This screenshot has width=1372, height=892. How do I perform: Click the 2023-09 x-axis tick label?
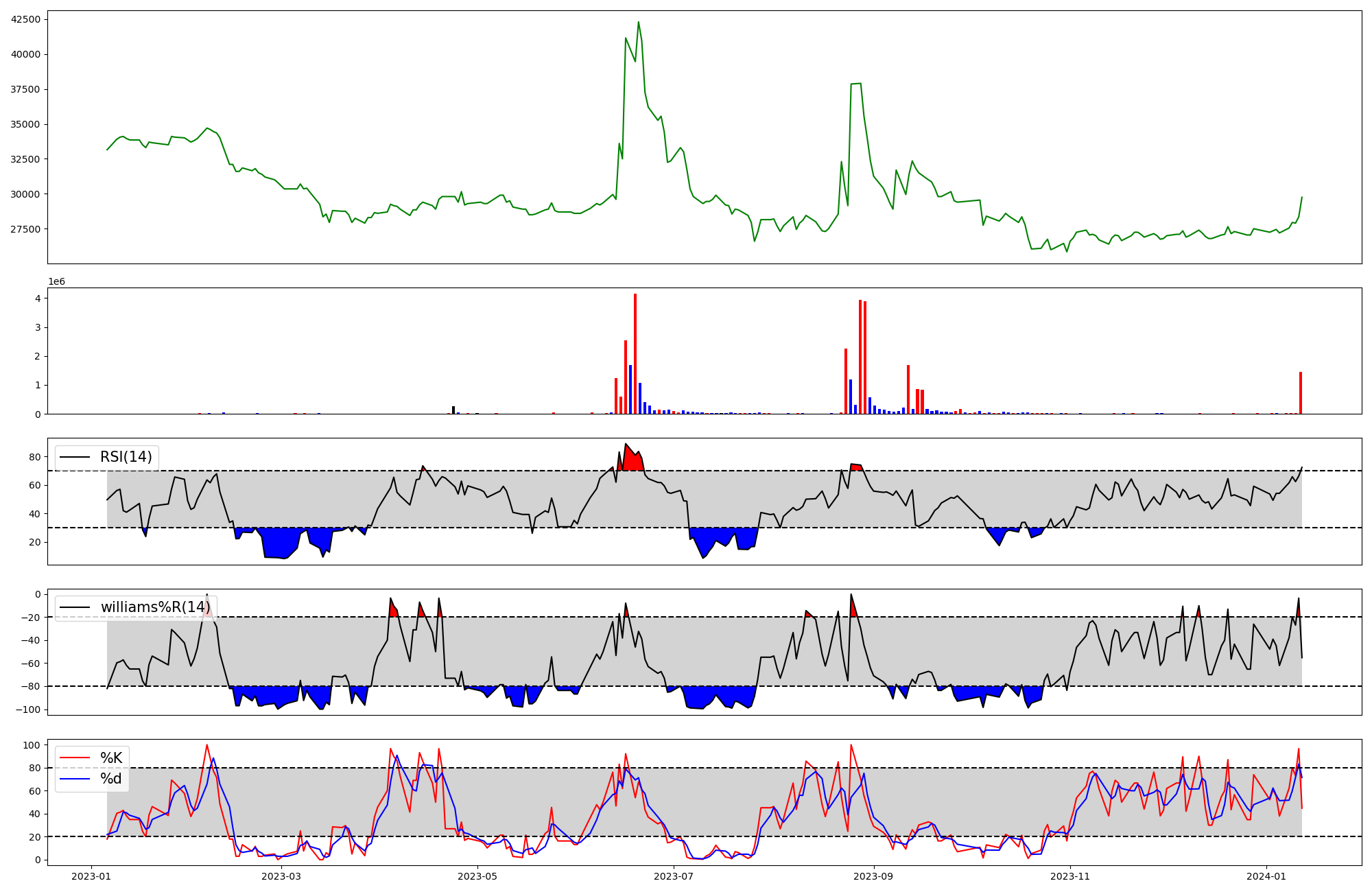tap(873, 876)
